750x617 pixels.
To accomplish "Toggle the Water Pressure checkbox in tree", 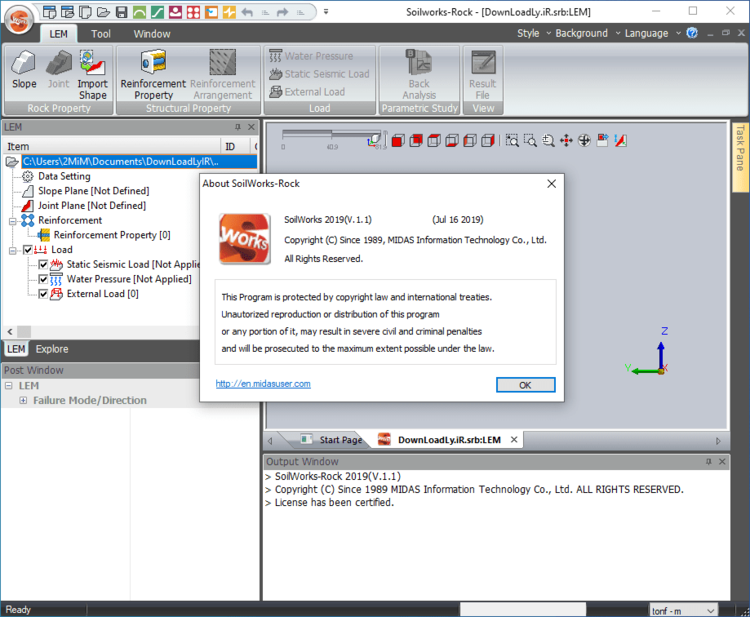I will (43, 280).
